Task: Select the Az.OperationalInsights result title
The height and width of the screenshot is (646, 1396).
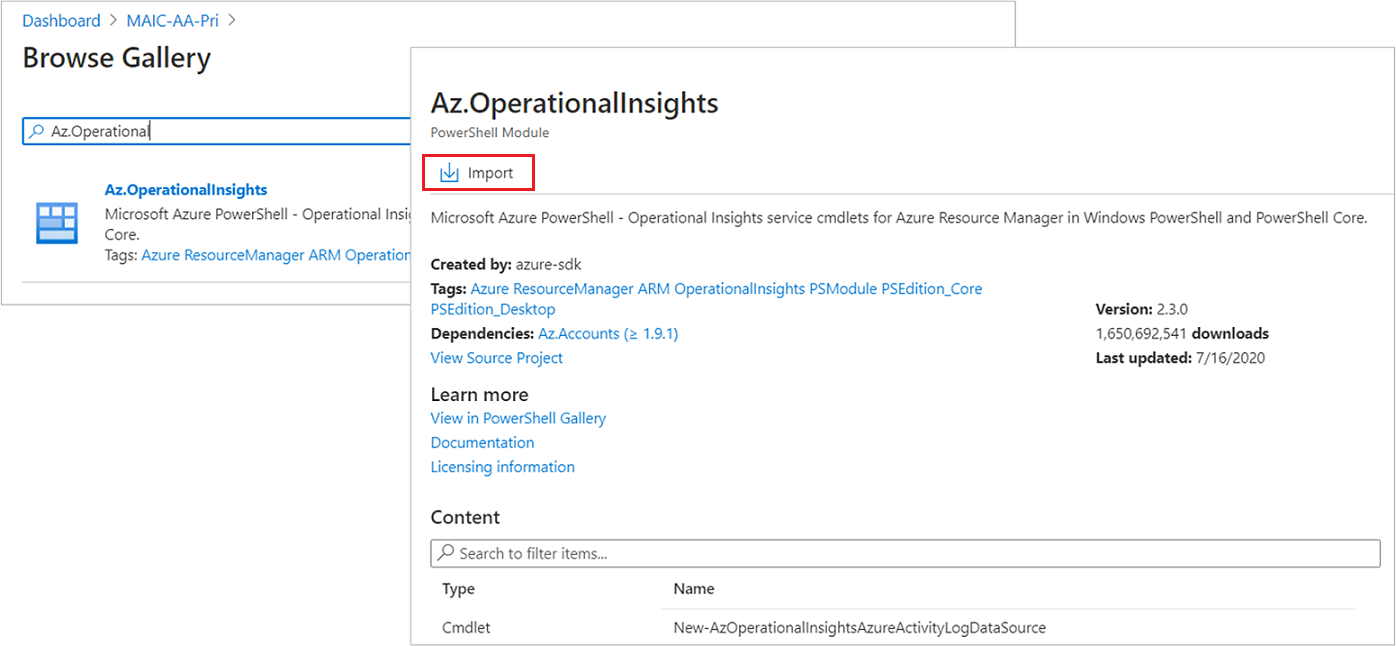Action: coord(186,189)
